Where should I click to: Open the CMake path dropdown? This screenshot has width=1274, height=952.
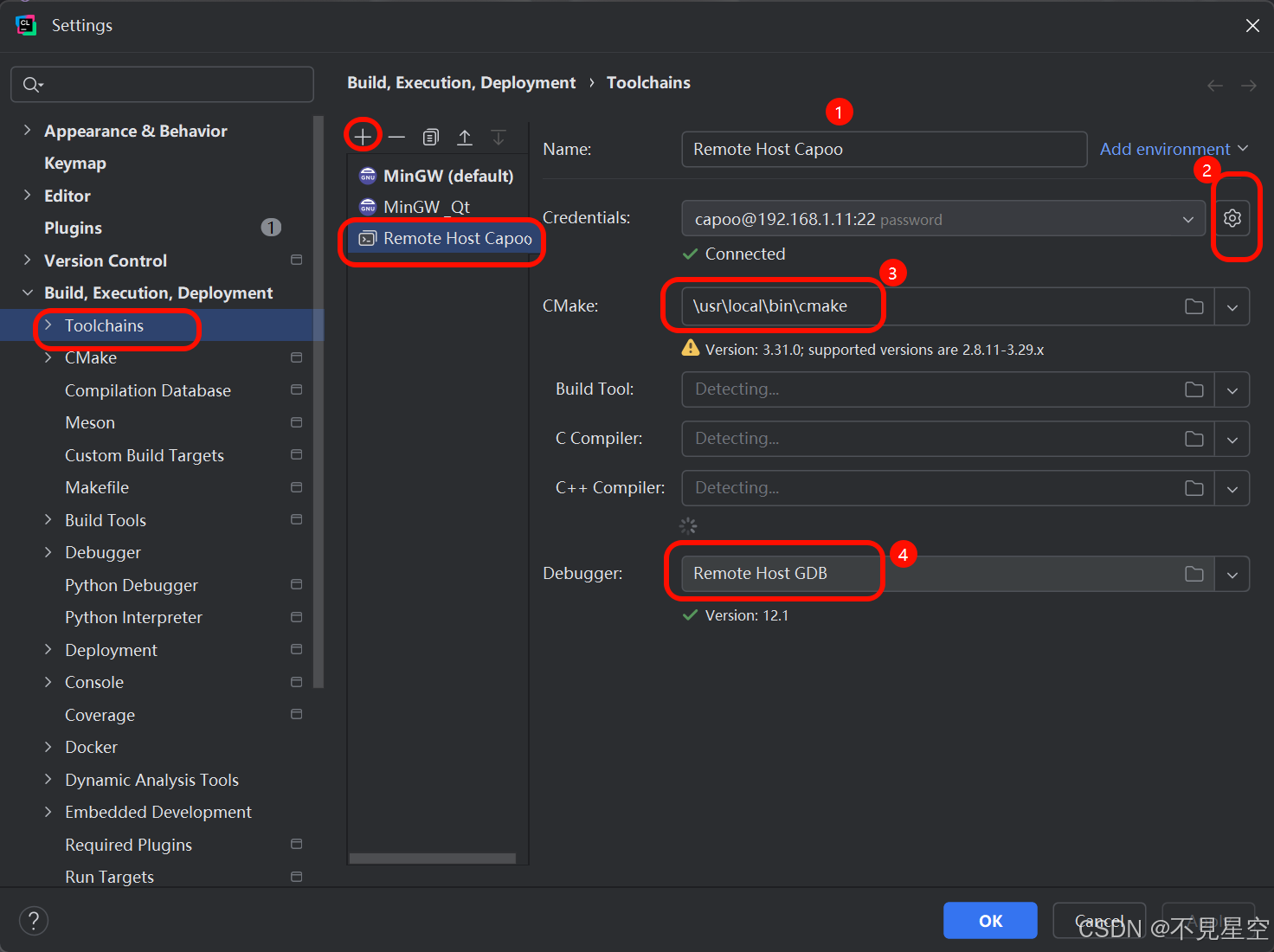coord(1232,306)
